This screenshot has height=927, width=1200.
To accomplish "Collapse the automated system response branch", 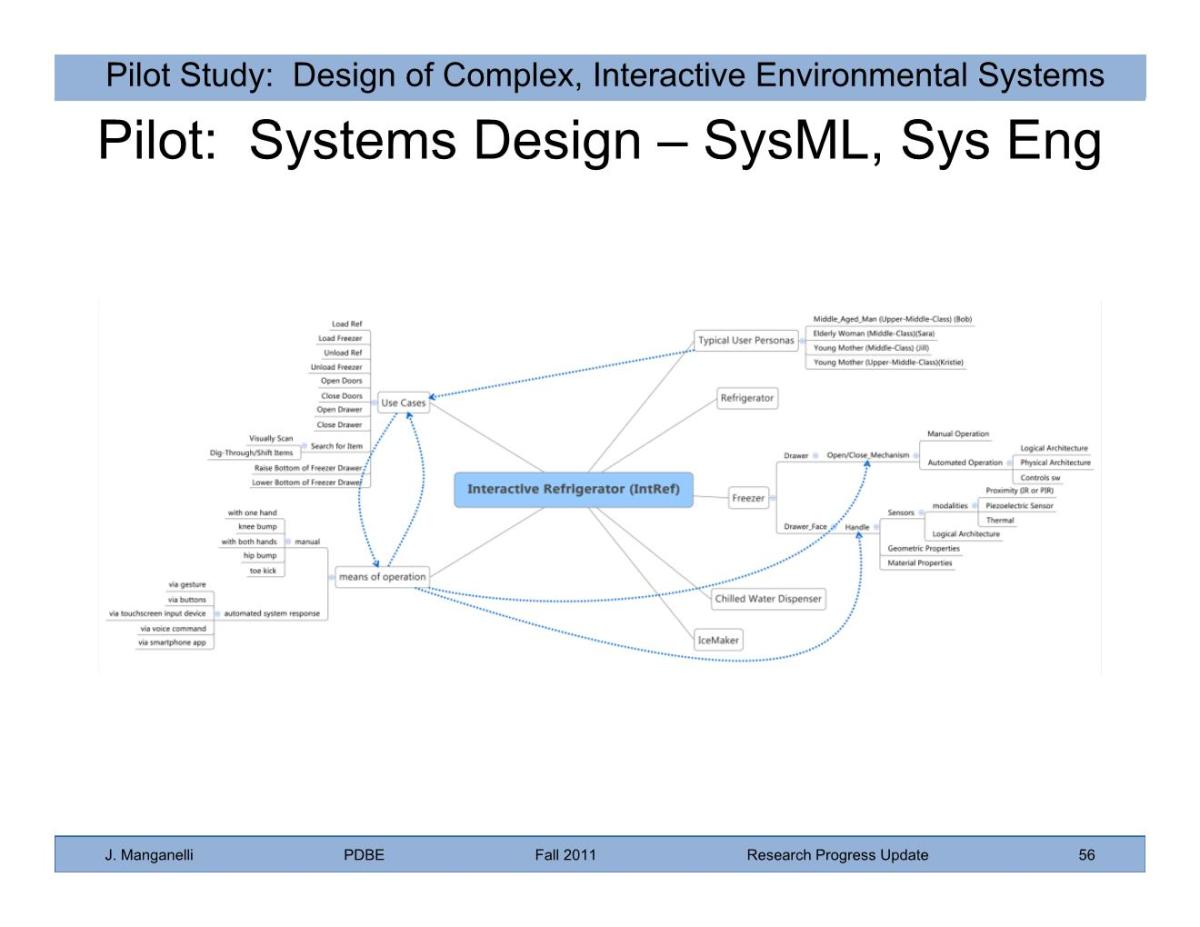I will pos(217,614).
